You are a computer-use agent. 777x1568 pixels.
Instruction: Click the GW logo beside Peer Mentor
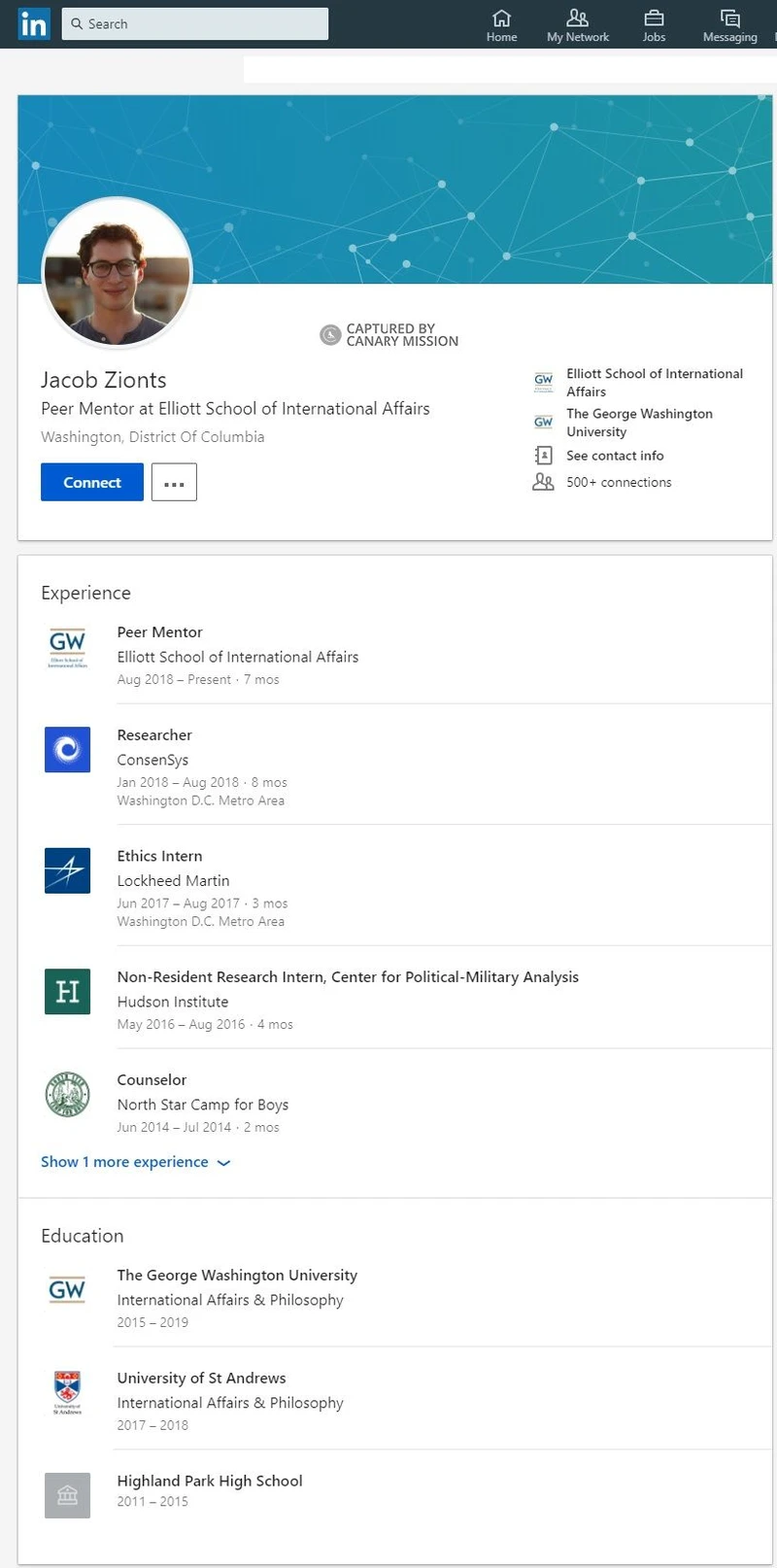click(67, 647)
